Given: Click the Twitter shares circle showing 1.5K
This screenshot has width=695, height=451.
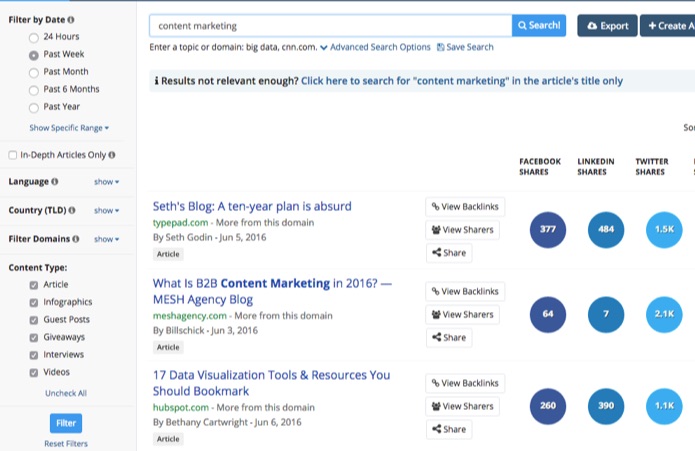Looking at the screenshot, I should pyautogui.click(x=664, y=229).
